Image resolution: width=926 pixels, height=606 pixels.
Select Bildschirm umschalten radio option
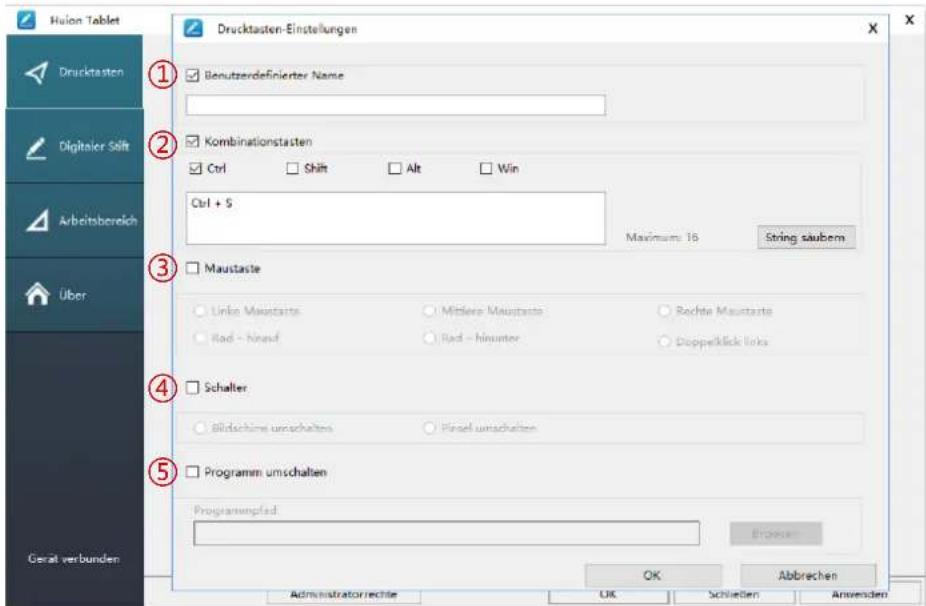(x=200, y=428)
